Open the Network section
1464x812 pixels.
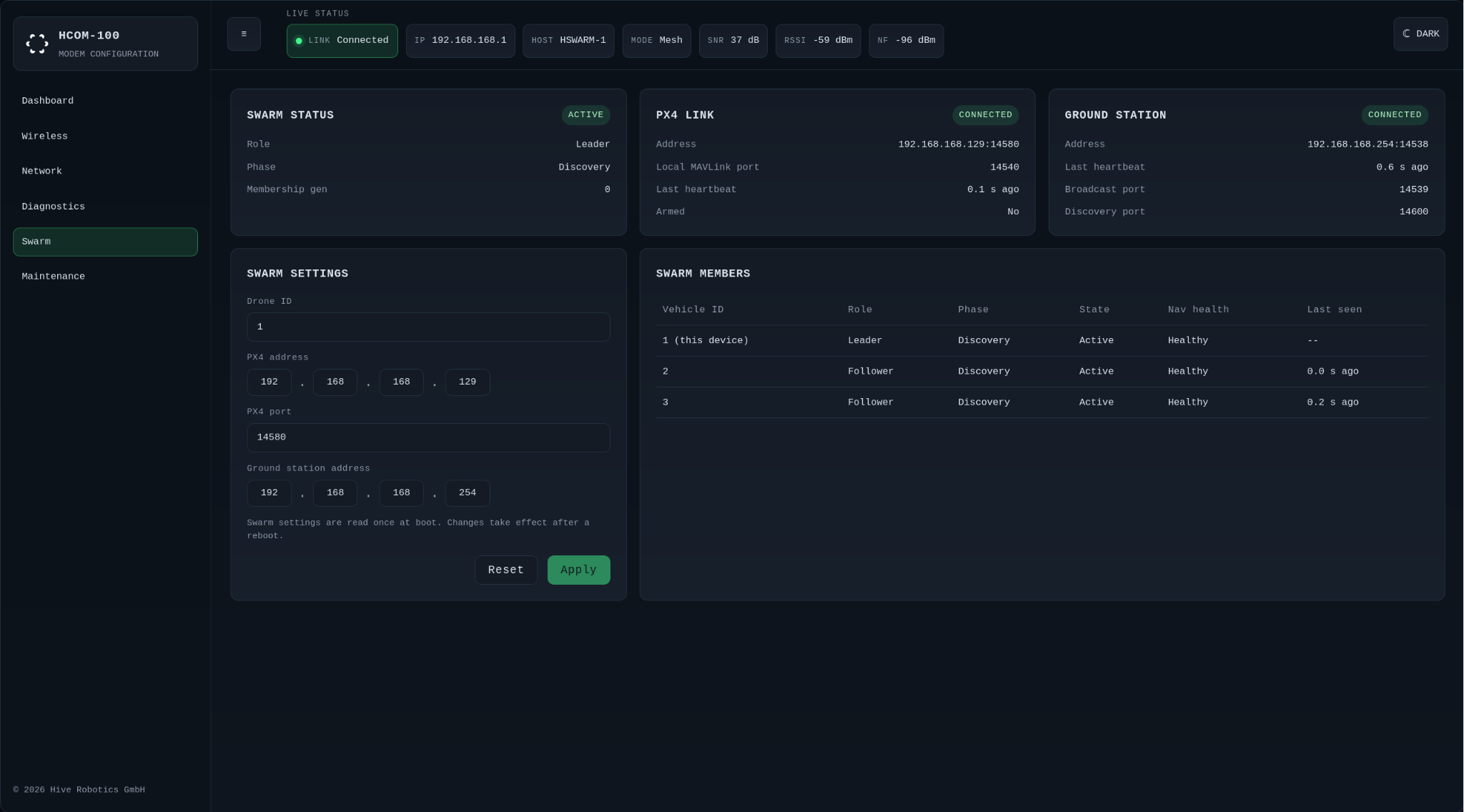(105, 172)
